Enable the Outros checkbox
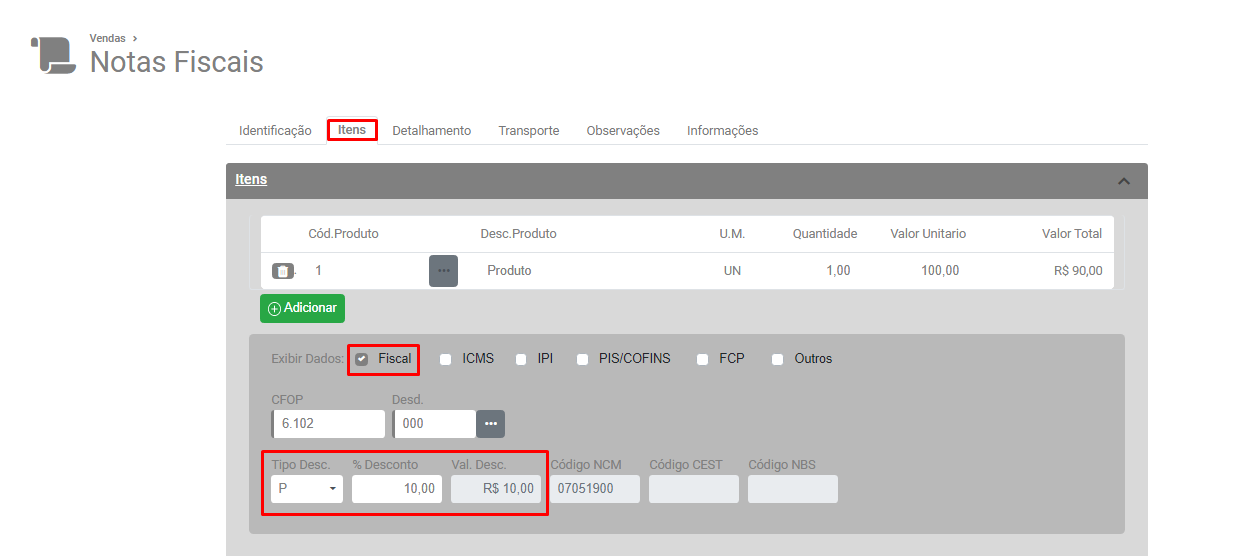Image resolution: width=1240 pixels, height=556 pixels. [777, 359]
